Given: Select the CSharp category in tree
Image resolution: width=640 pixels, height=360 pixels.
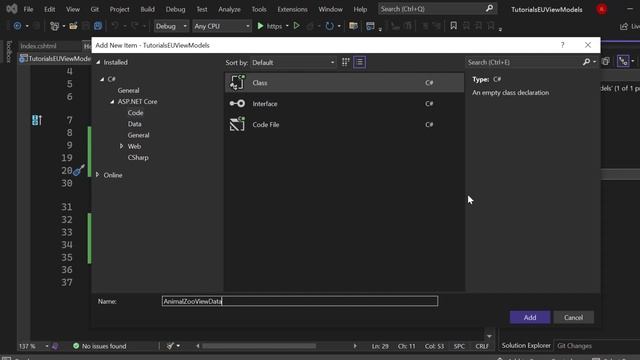Looking at the screenshot, I should [138, 157].
